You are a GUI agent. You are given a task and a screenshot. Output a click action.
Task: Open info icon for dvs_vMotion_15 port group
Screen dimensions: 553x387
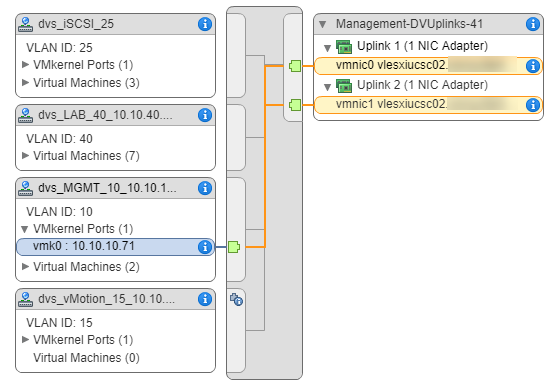pyautogui.click(x=205, y=299)
